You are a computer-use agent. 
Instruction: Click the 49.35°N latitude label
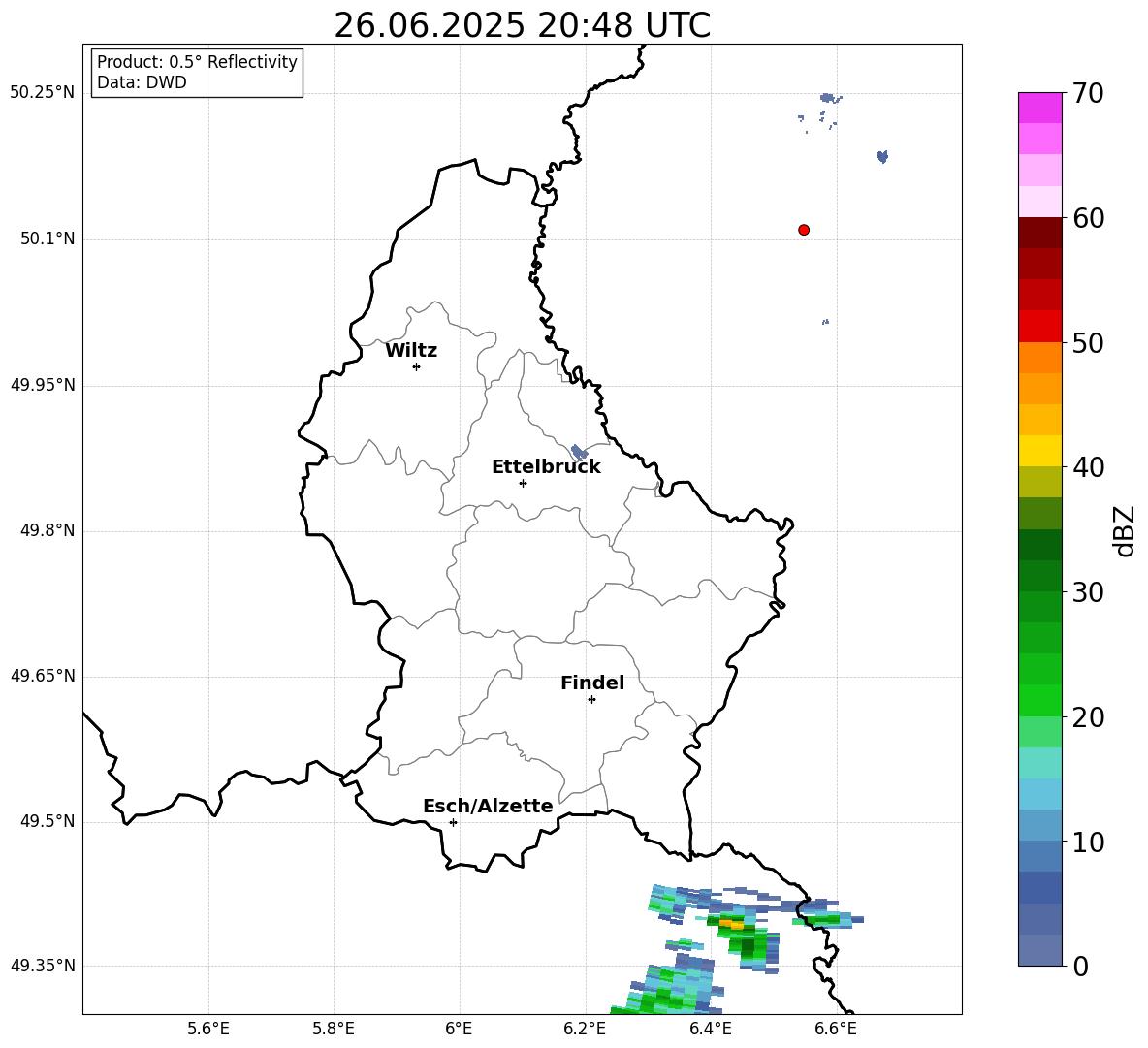pos(42,966)
